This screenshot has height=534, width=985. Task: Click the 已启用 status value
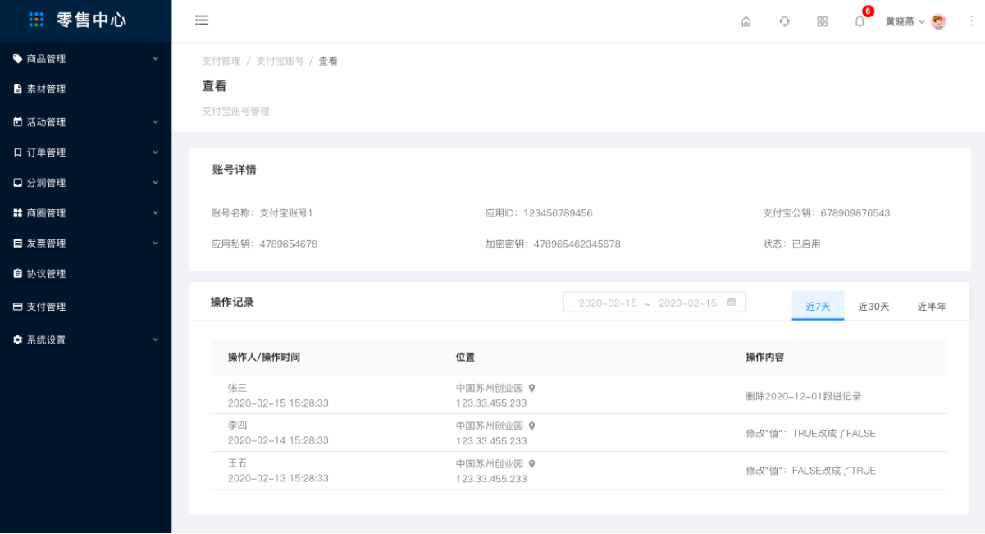806,244
